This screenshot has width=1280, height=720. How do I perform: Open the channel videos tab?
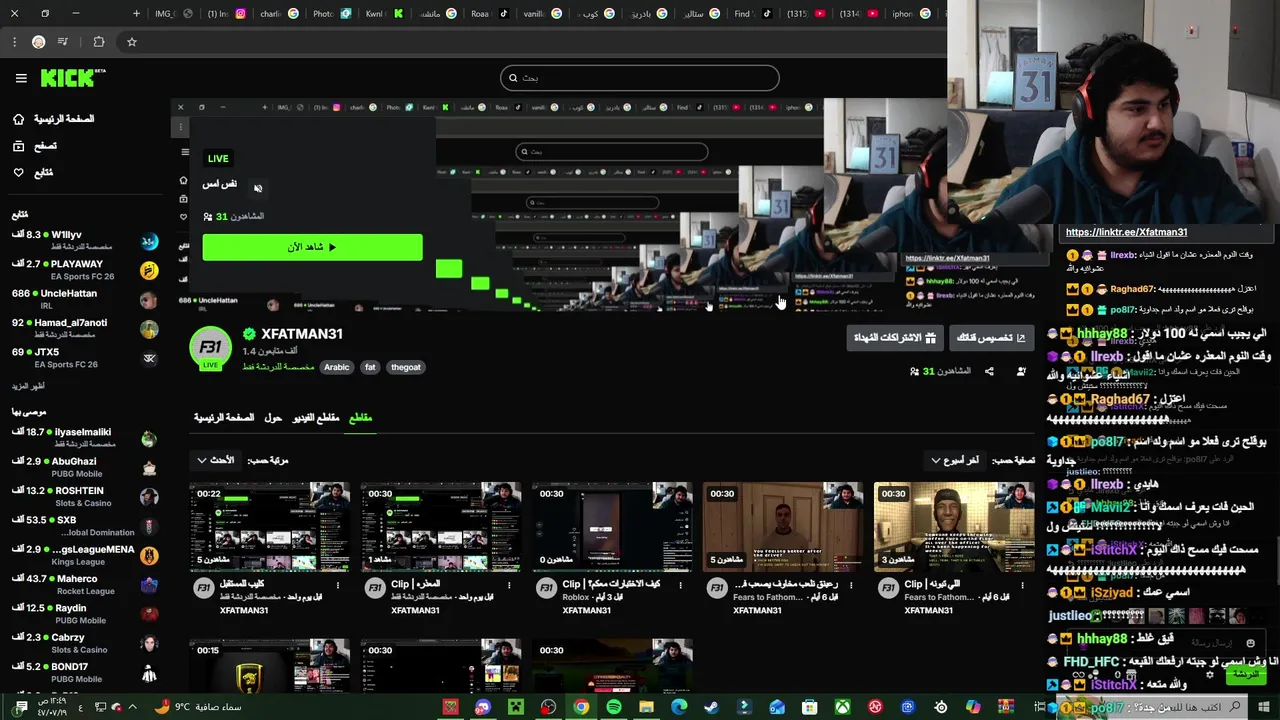[316, 417]
